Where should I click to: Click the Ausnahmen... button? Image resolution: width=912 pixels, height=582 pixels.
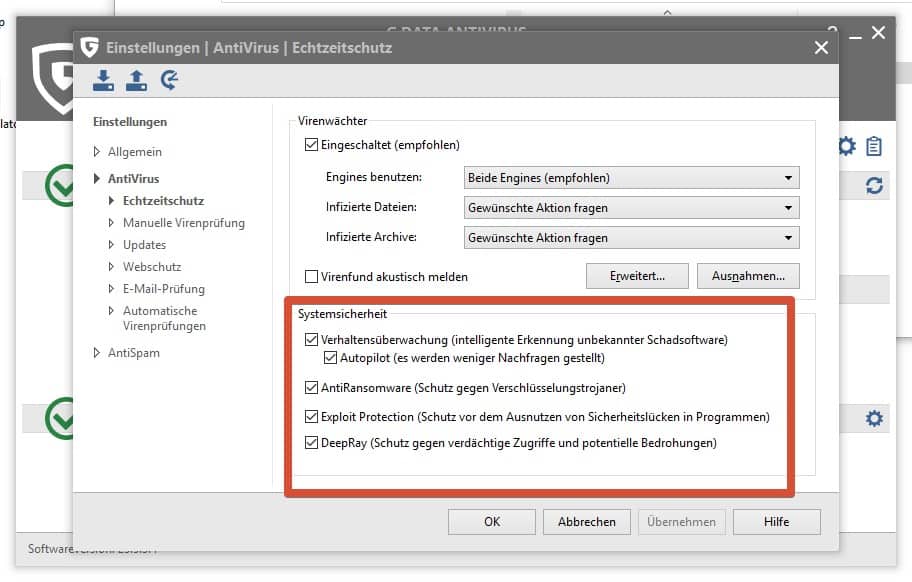pos(748,276)
